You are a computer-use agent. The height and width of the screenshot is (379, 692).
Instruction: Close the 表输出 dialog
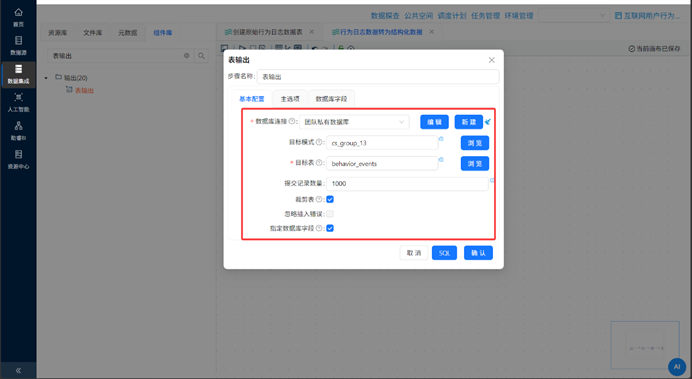(x=492, y=60)
